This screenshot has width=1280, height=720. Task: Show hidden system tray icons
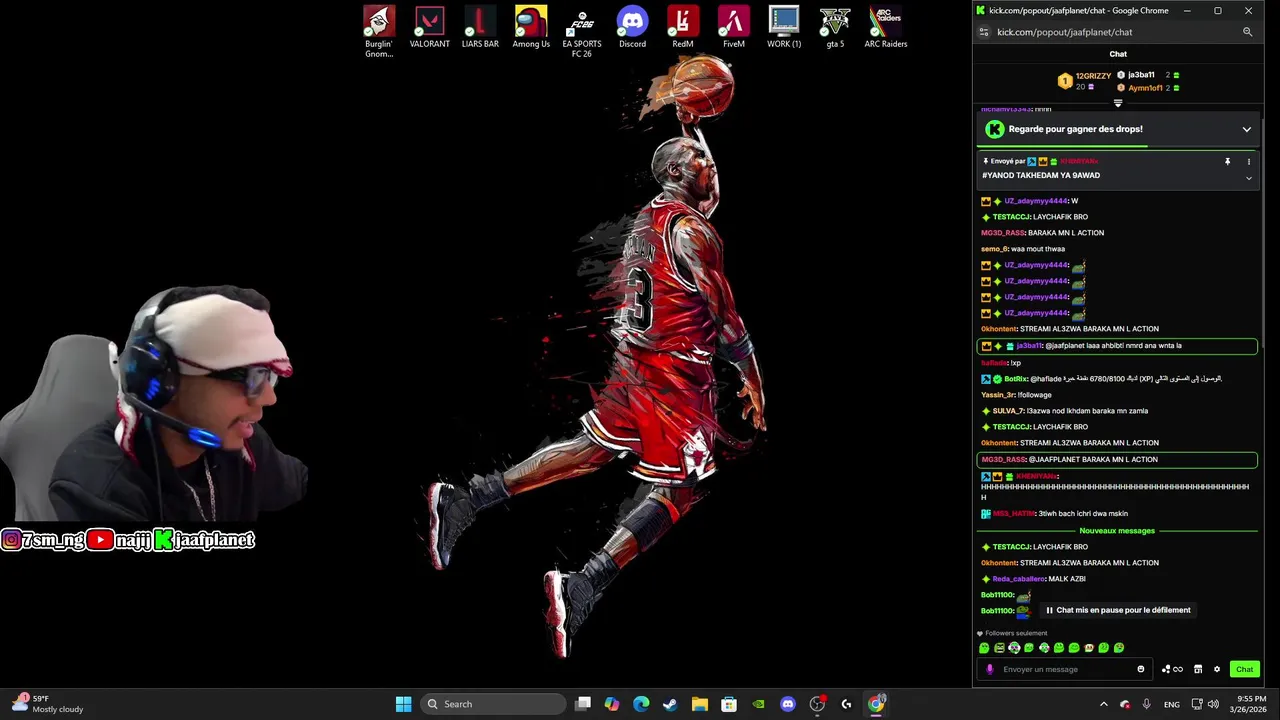[x=1103, y=704]
